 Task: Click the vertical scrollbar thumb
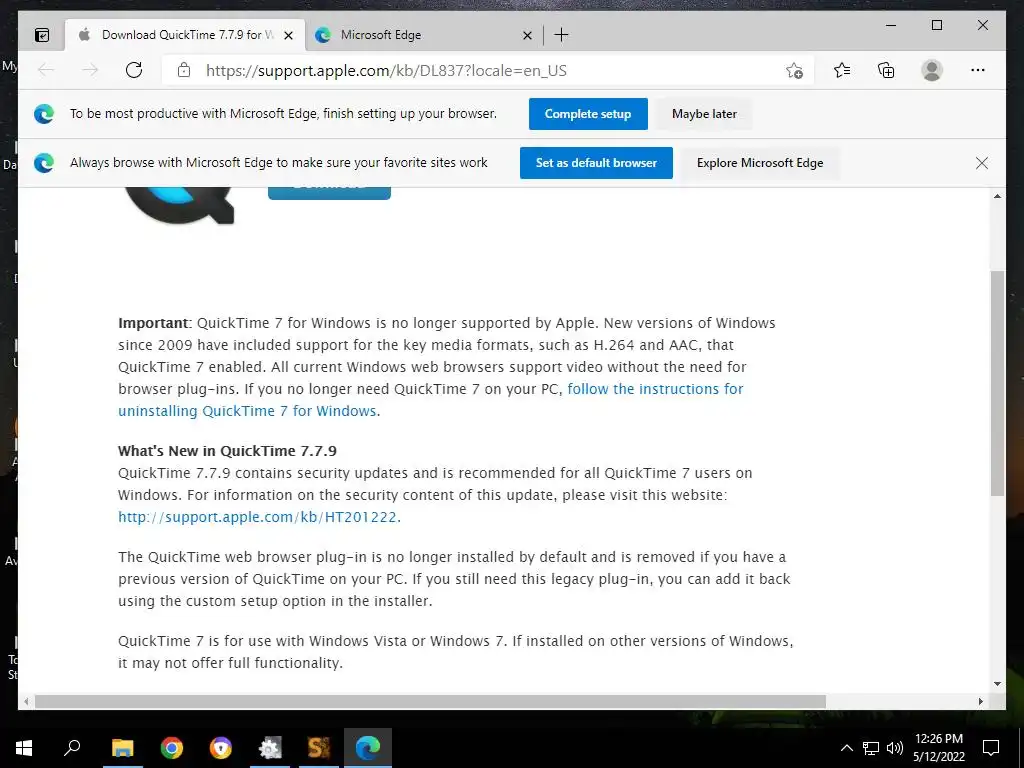pyautogui.click(x=997, y=383)
